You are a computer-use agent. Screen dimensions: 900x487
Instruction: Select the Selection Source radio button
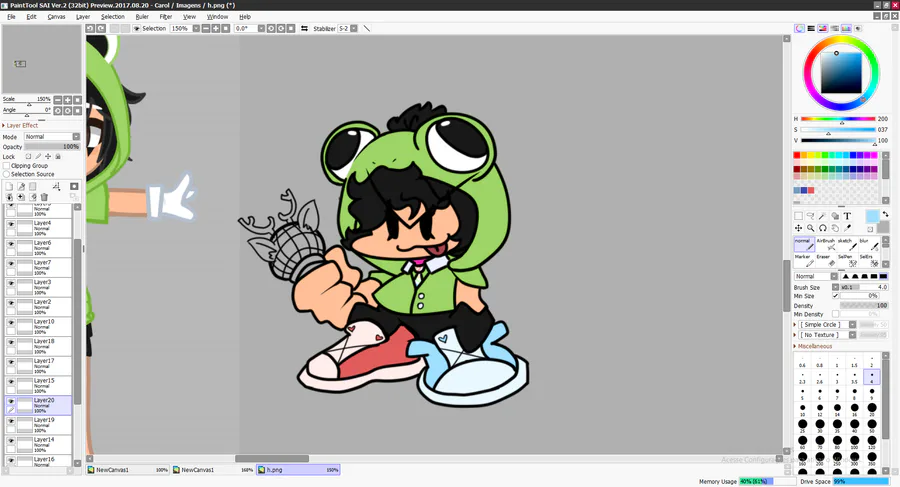click(6, 174)
